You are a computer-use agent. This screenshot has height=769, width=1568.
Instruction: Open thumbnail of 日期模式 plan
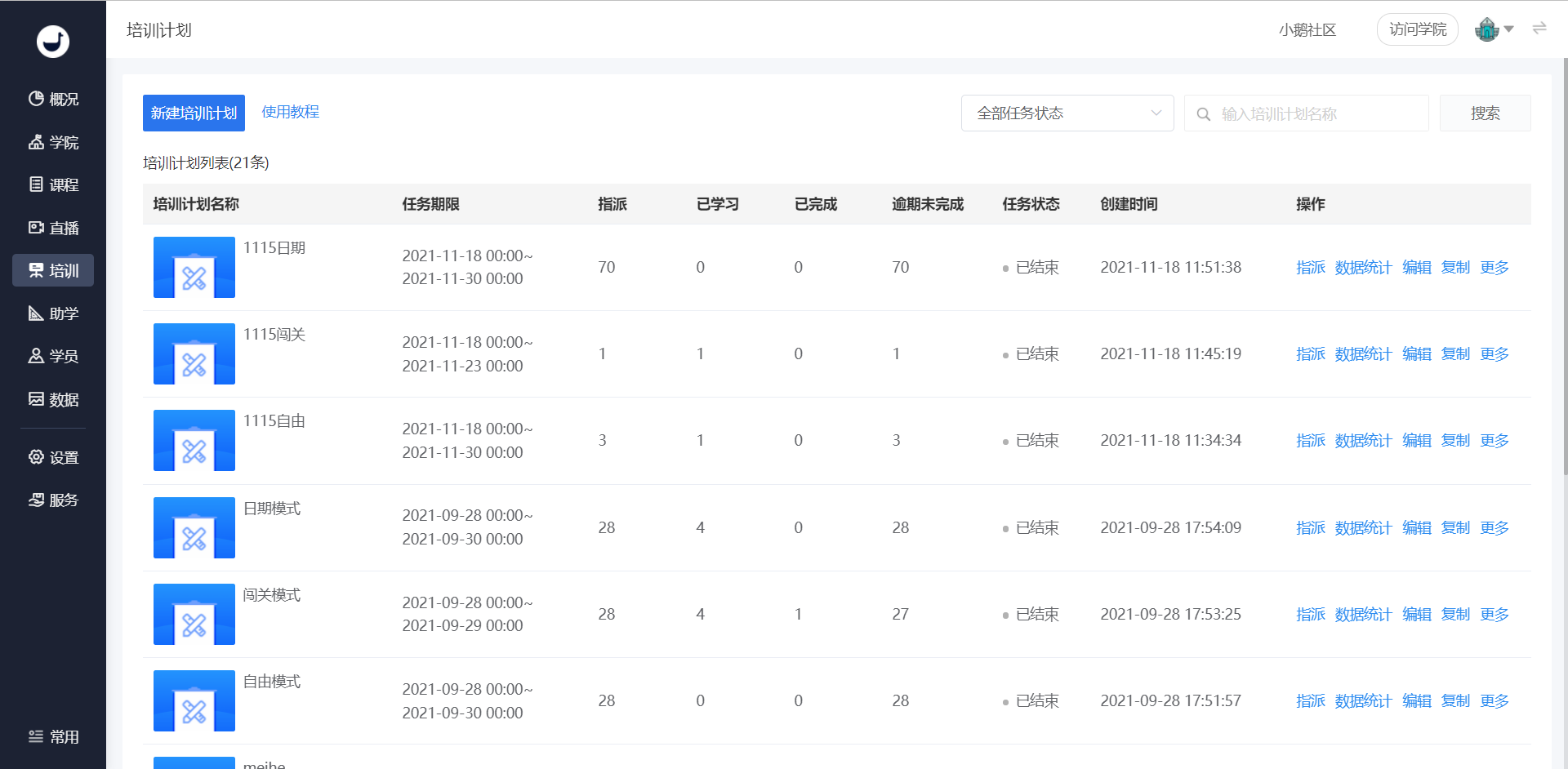194,527
